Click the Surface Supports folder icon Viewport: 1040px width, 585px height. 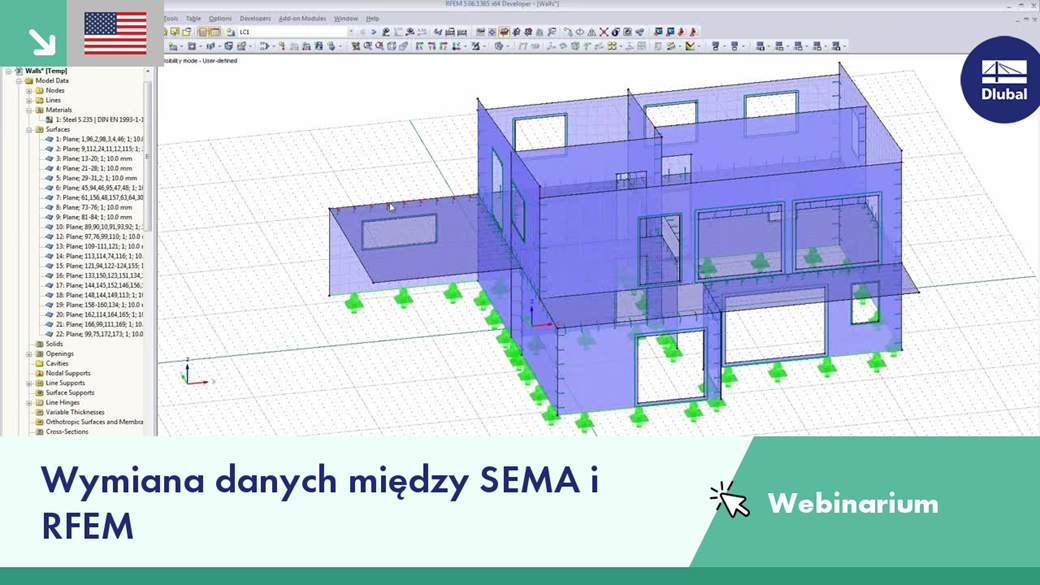coord(39,393)
